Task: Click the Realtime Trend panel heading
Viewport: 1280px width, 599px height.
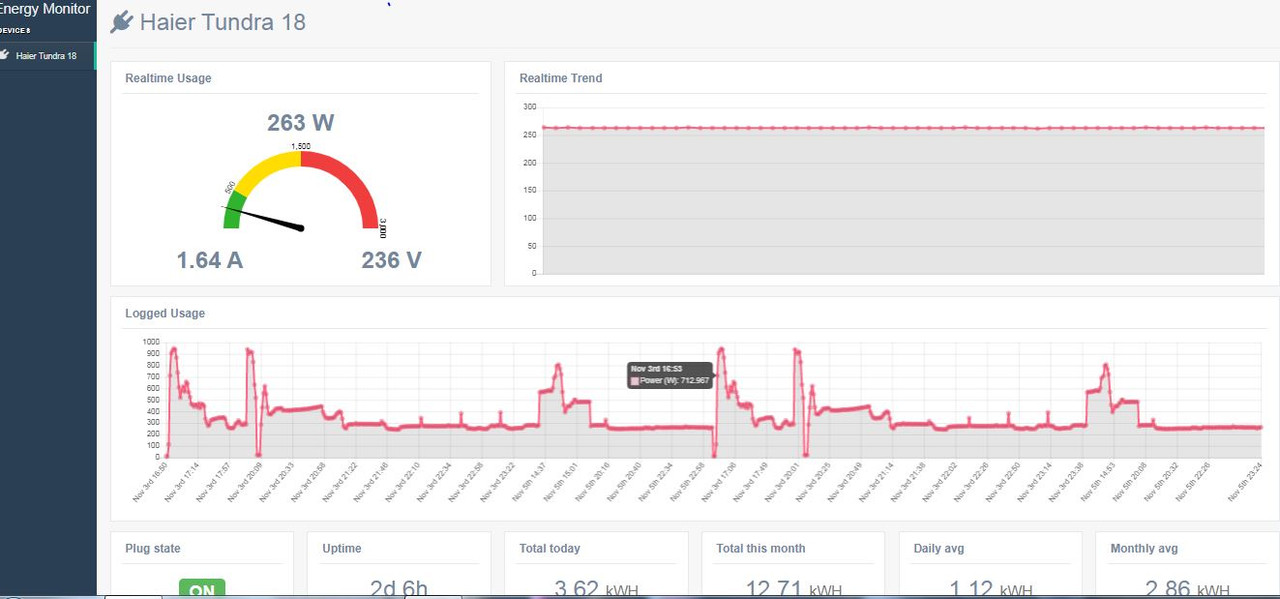Action: pos(561,78)
